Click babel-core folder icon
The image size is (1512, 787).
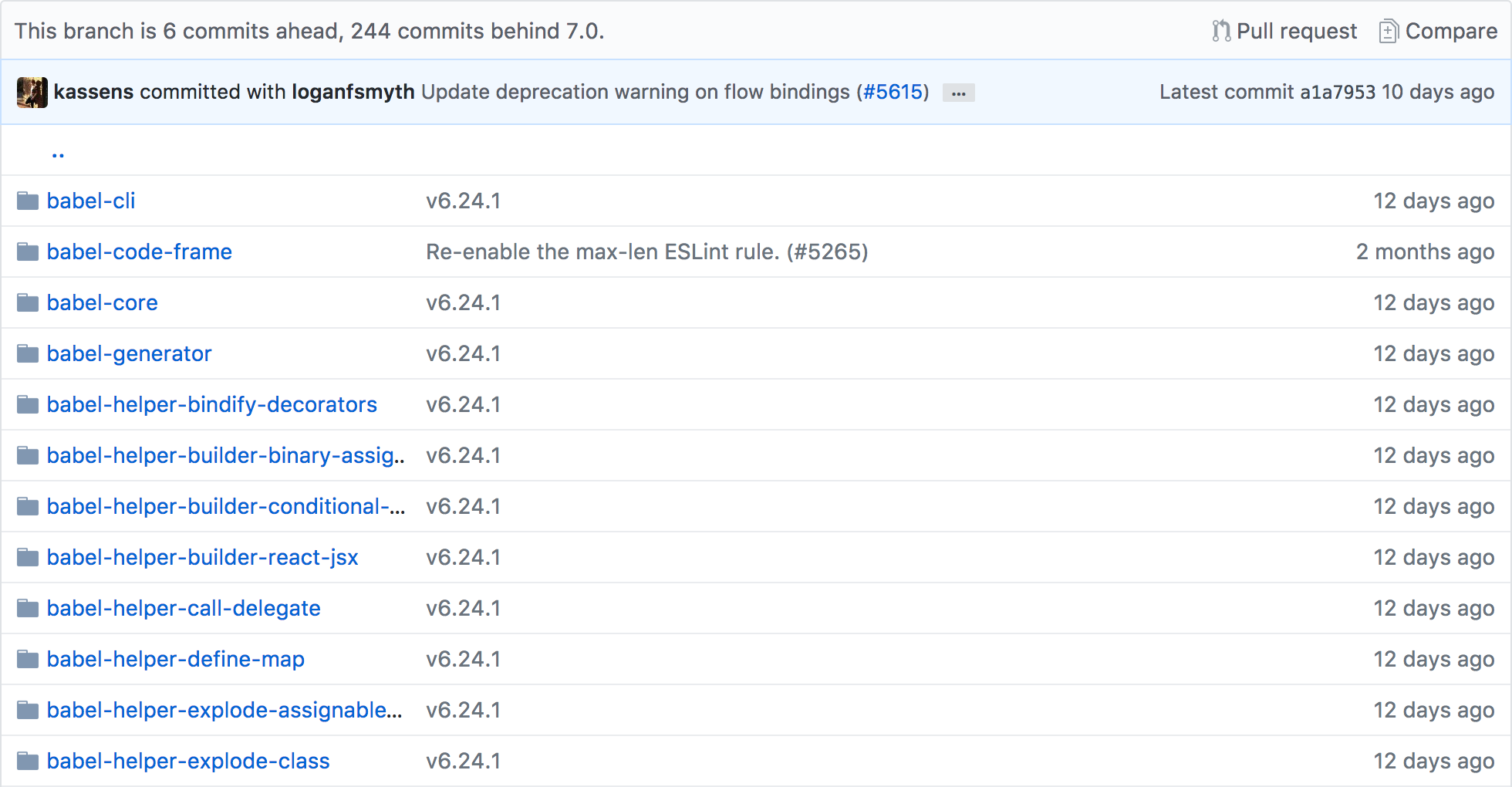point(28,303)
